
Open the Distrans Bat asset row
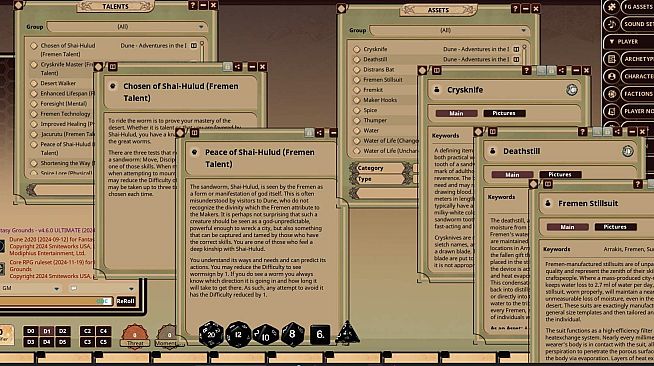[379, 70]
